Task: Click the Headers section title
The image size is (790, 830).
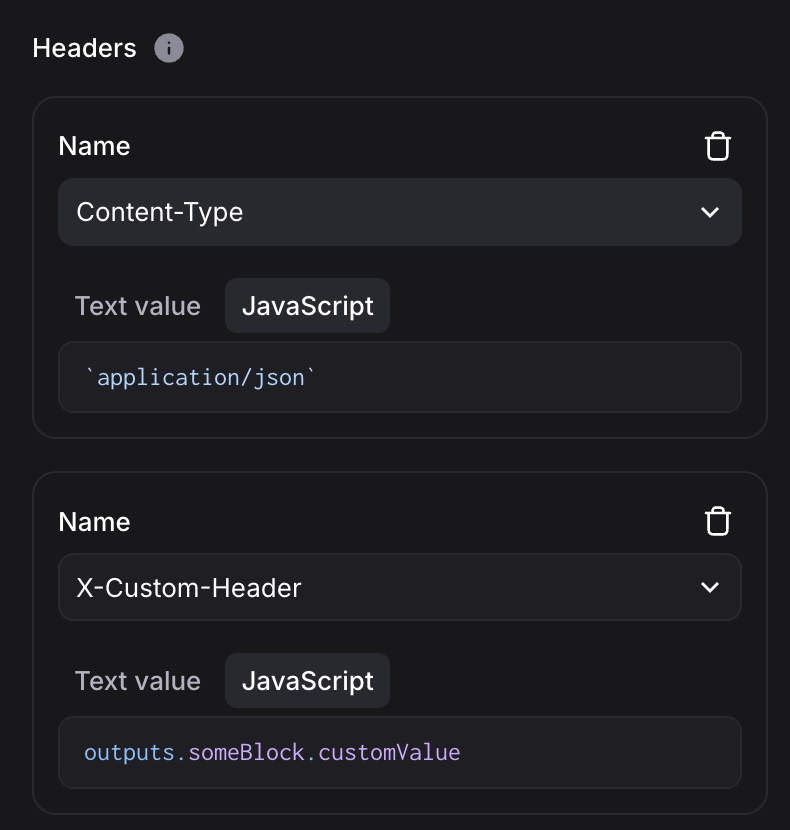Action: [84, 47]
